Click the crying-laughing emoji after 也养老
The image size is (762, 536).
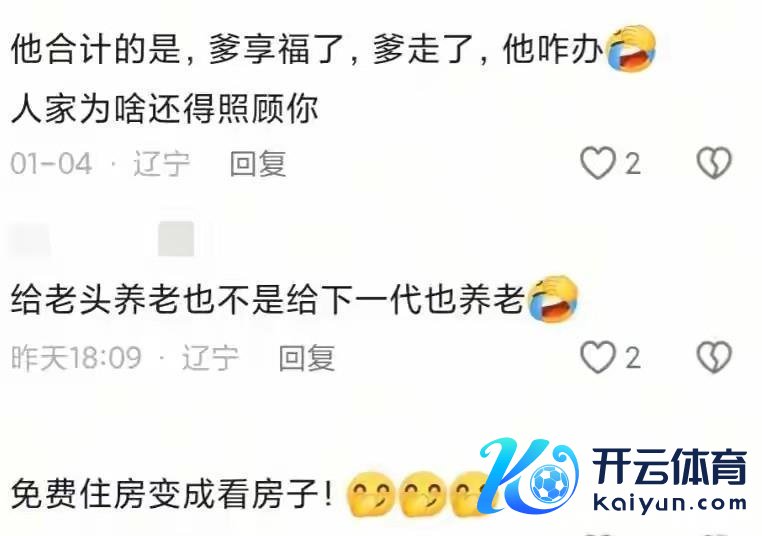(553, 298)
